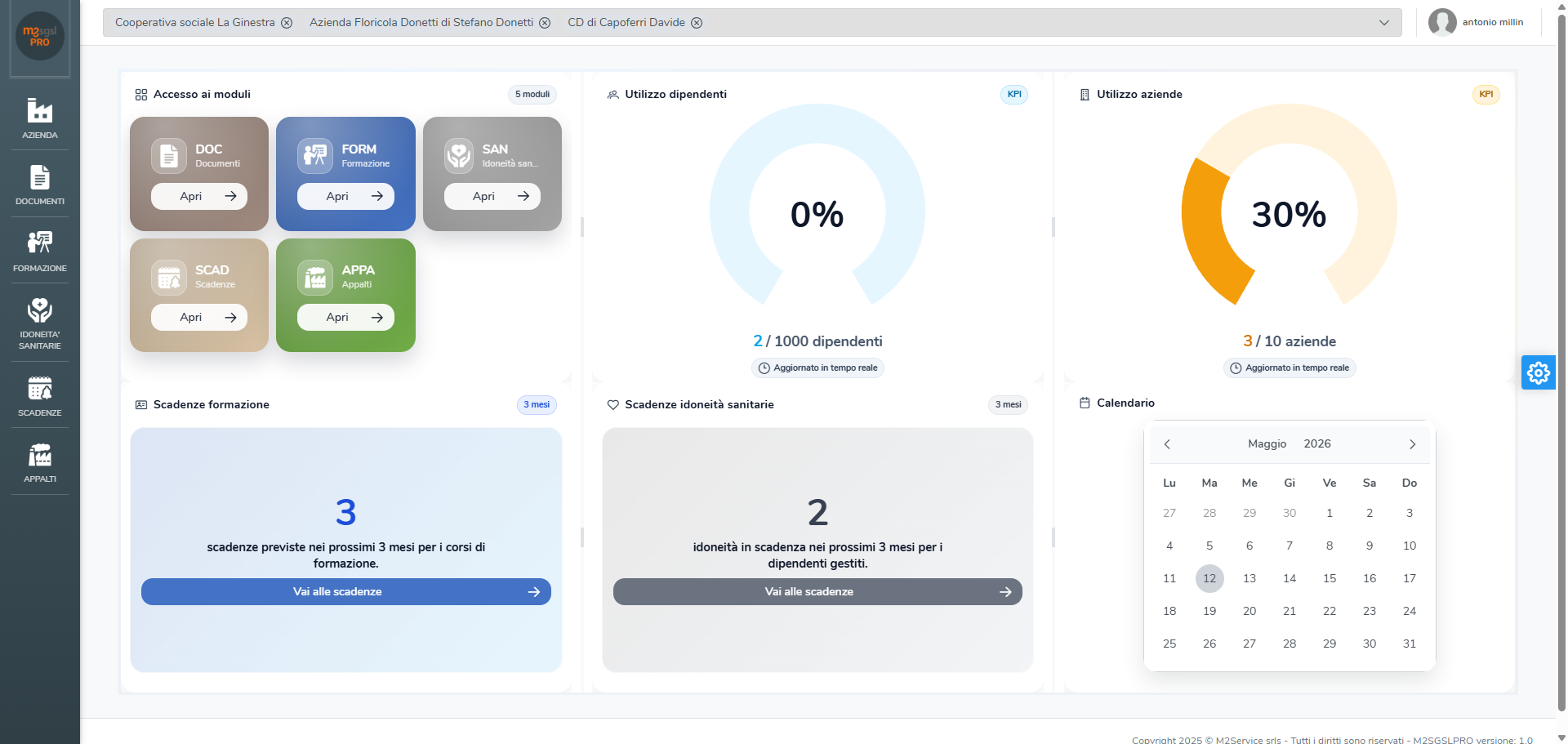
Task: Open the Documenti sidebar icon
Action: (x=39, y=185)
